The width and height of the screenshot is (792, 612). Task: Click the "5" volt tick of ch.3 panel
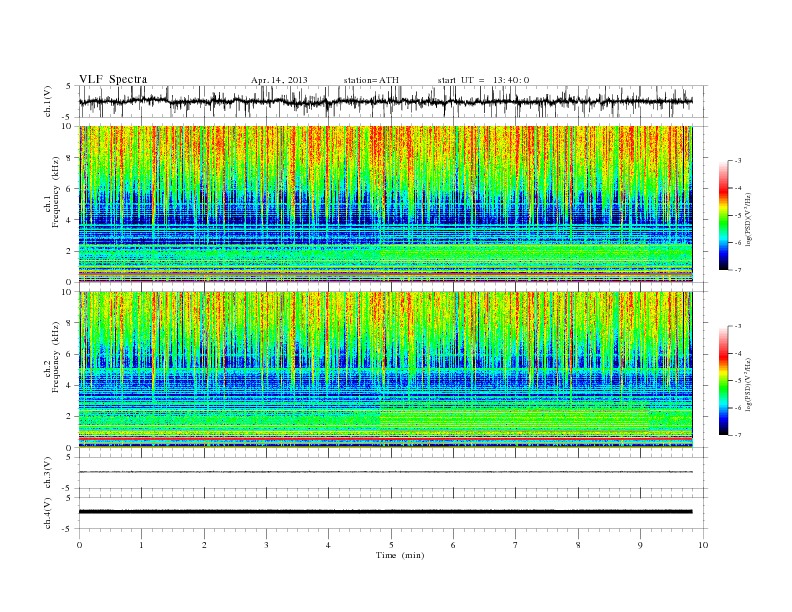point(70,457)
